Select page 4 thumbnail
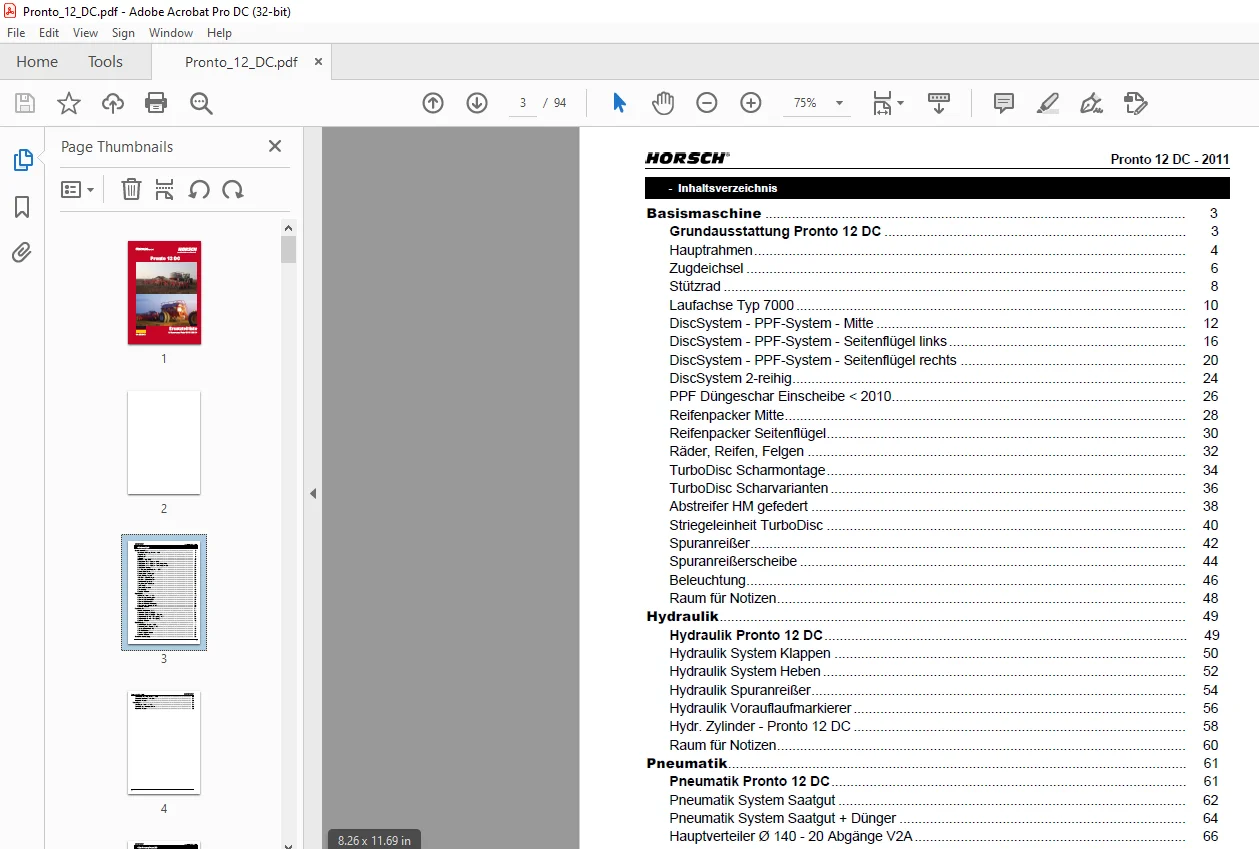 click(x=164, y=742)
